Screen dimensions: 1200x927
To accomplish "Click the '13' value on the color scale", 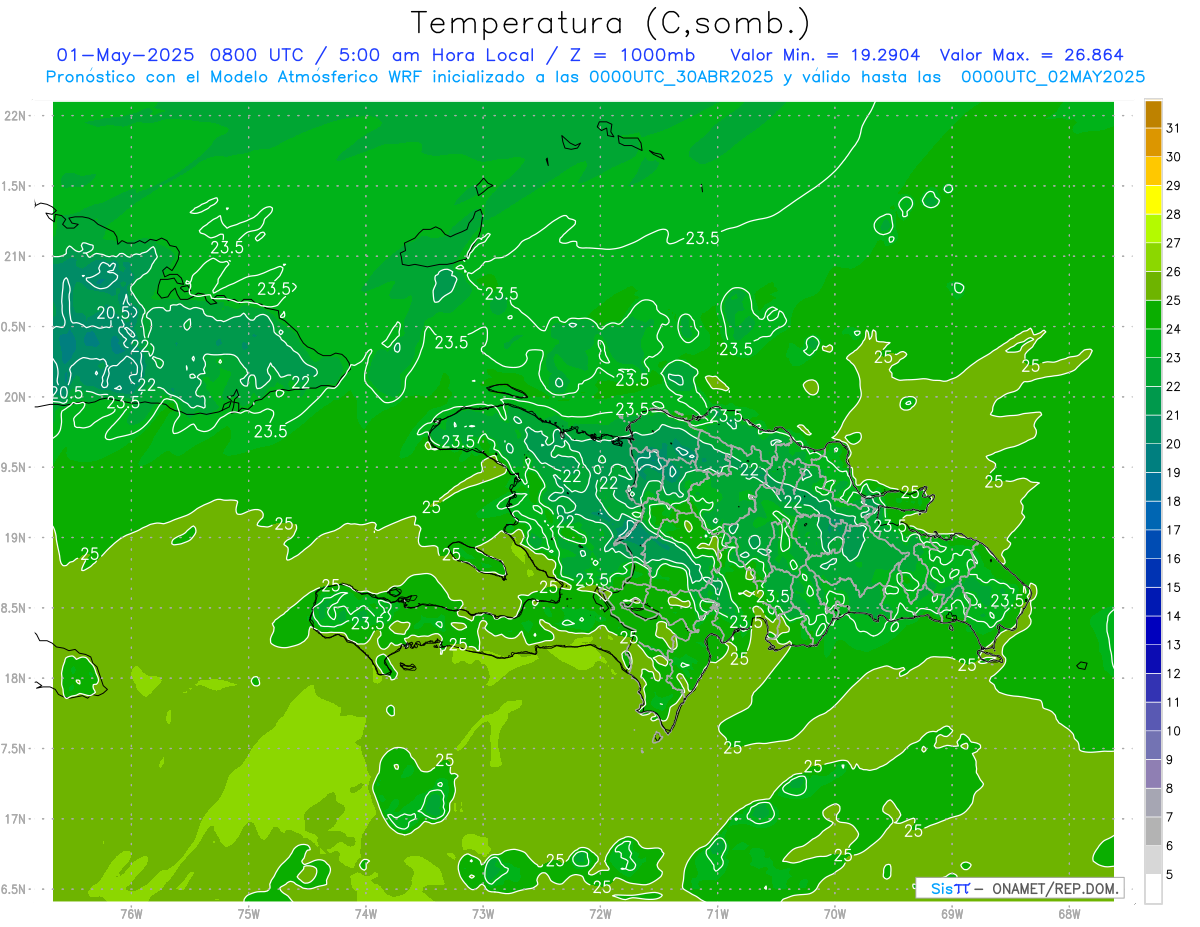I will [x=1174, y=644].
